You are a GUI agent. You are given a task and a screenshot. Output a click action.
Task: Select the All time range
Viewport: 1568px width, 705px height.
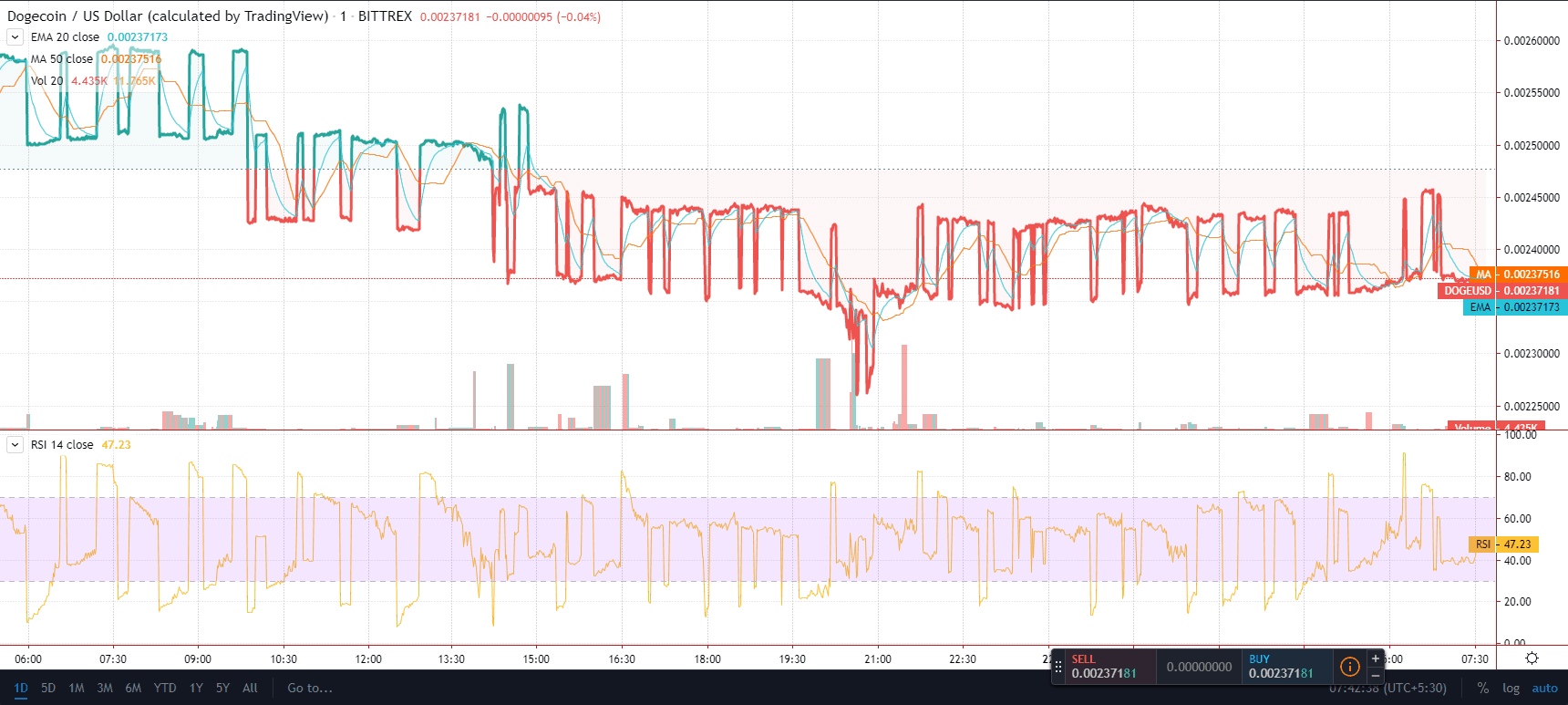pos(251,688)
